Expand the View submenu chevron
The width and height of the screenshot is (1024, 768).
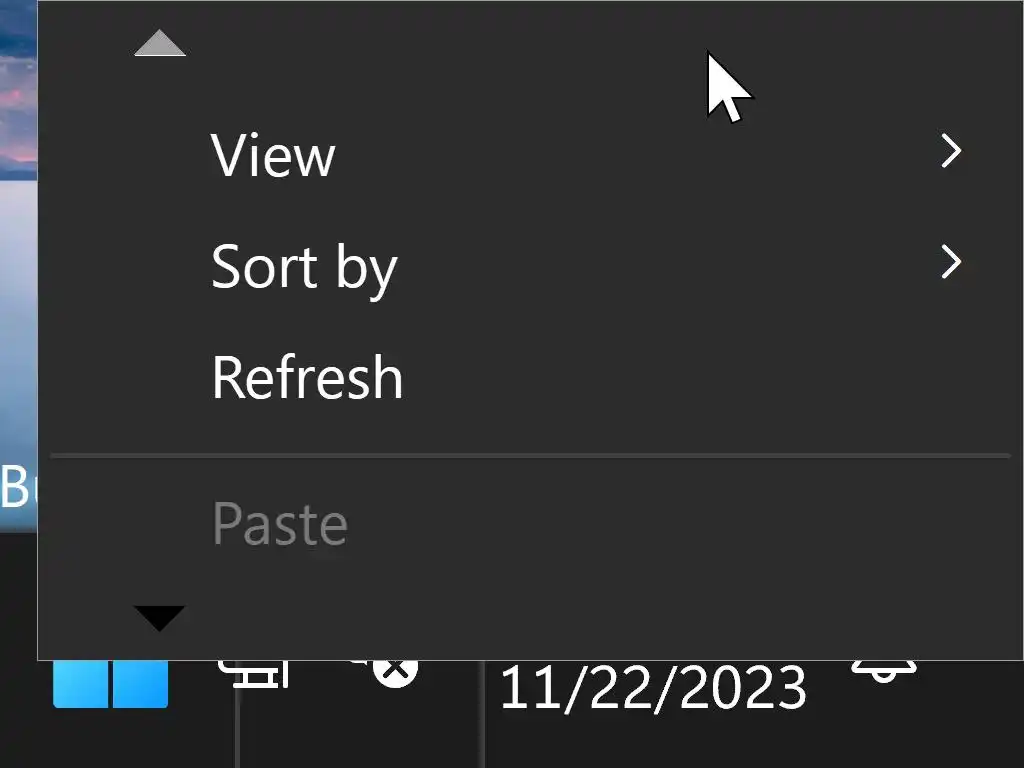pyautogui.click(x=951, y=152)
